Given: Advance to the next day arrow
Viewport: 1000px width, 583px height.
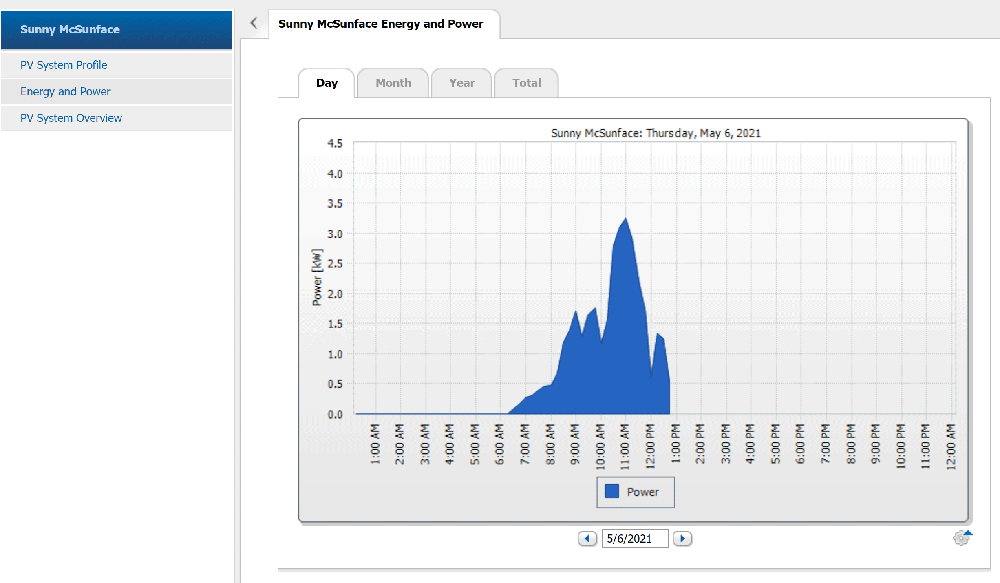Looking at the screenshot, I should pos(682,539).
